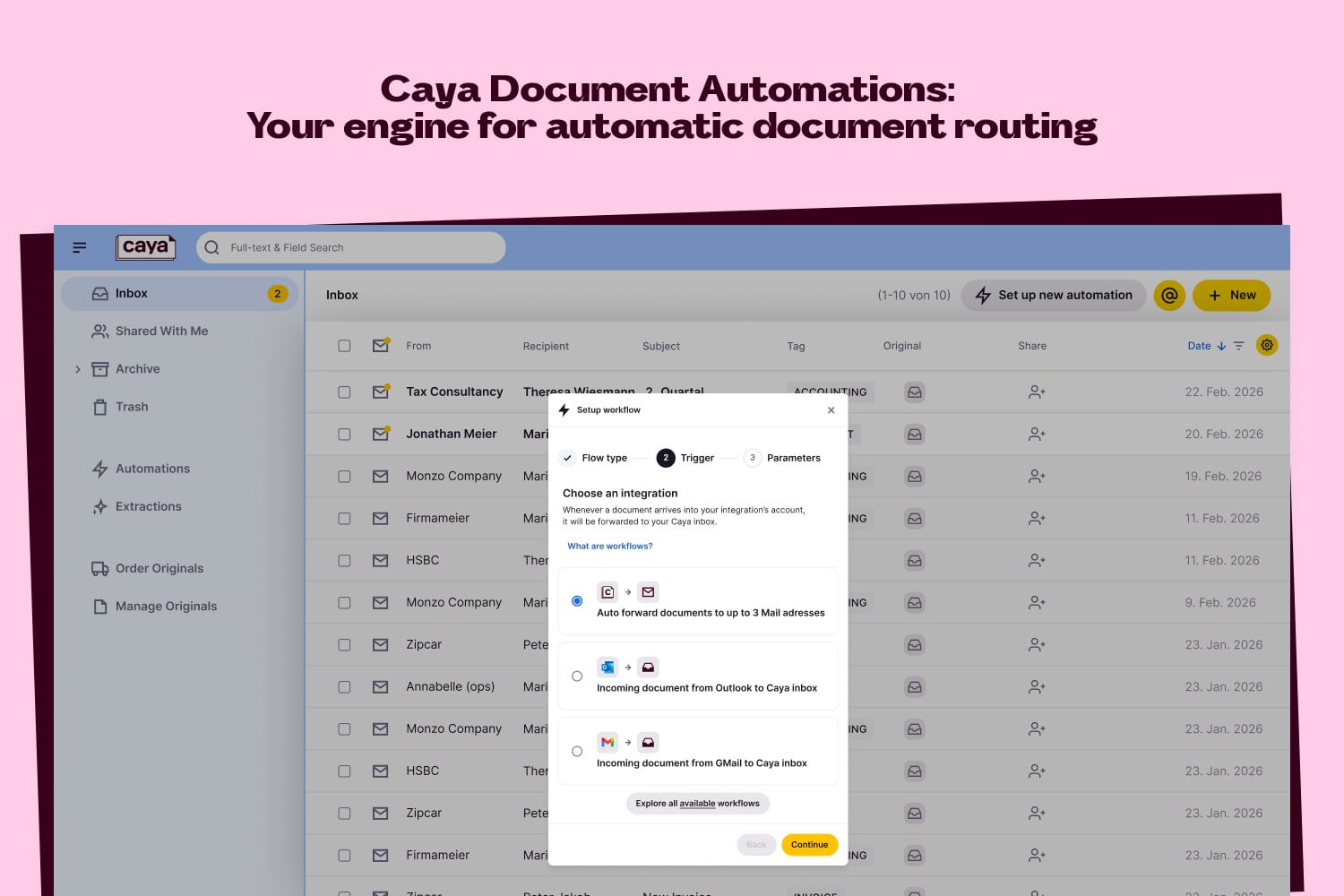Click the Recipient column header
This screenshot has width=1344, height=896.
(546, 346)
